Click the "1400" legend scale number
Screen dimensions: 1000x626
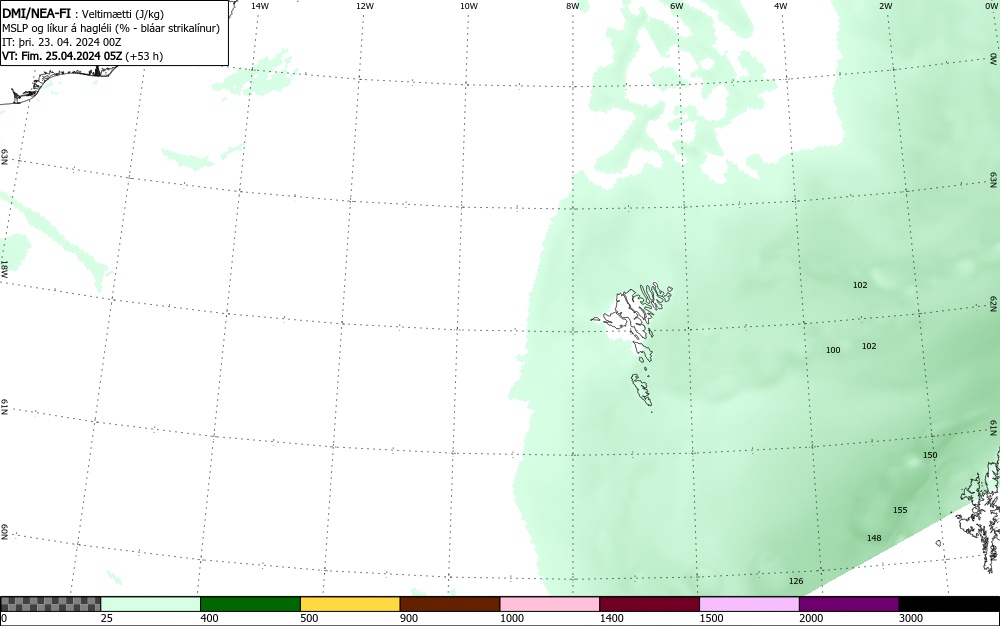(611, 618)
